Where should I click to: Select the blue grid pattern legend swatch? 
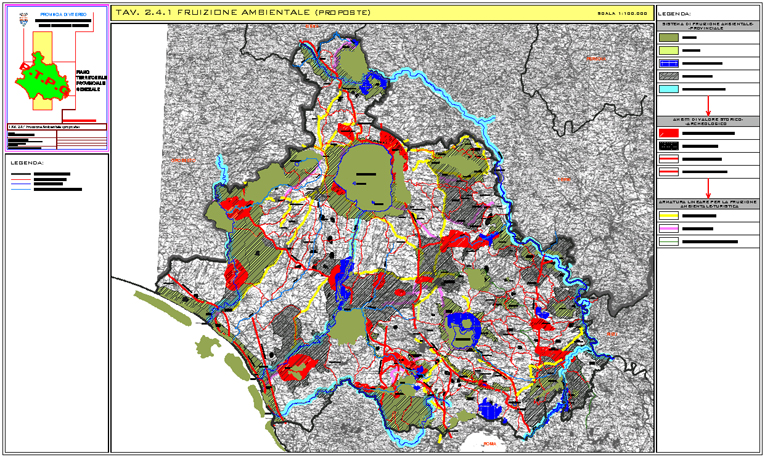click(669, 63)
